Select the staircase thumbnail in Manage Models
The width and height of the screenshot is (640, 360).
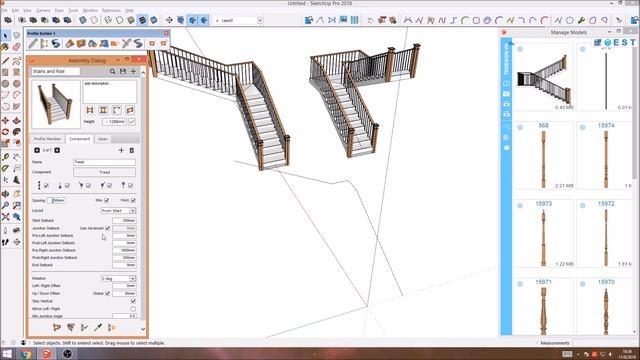[x=543, y=77]
